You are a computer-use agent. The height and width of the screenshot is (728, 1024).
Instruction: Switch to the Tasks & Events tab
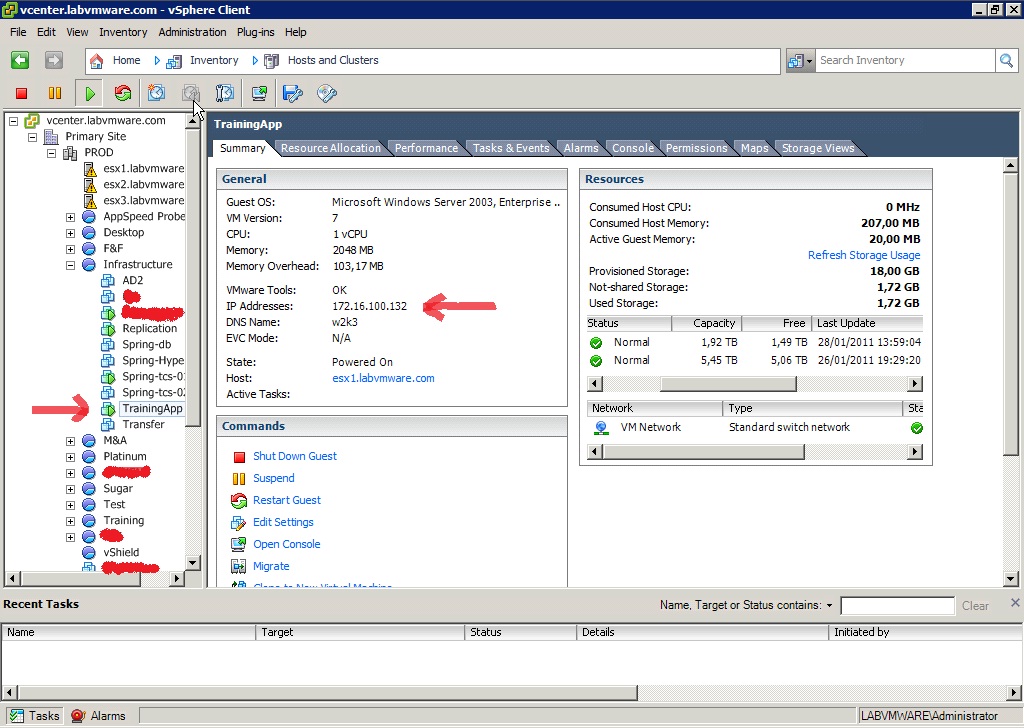(511, 148)
